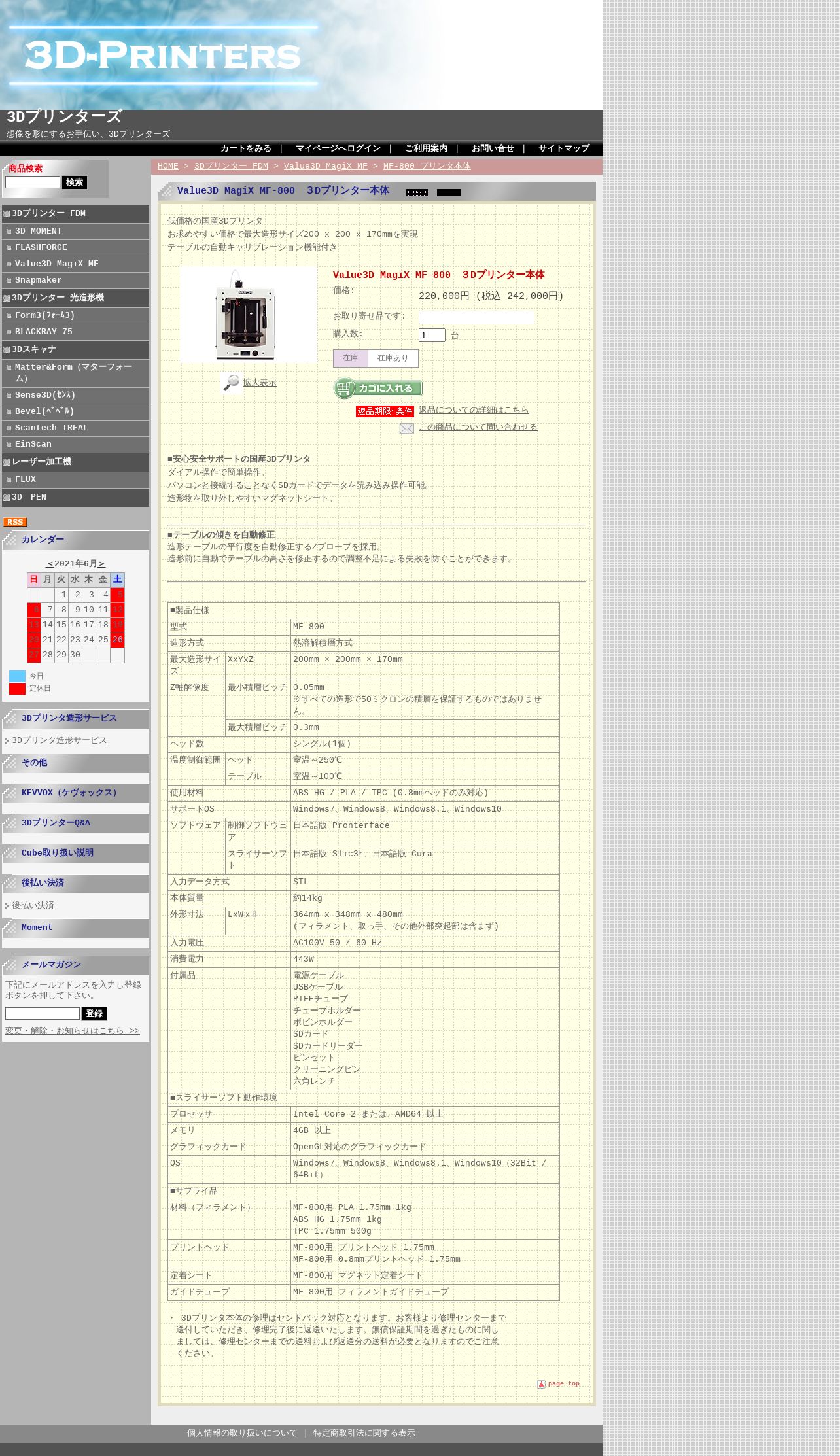
Task: Click the 3D-Printers header logo
Action: tap(162, 56)
